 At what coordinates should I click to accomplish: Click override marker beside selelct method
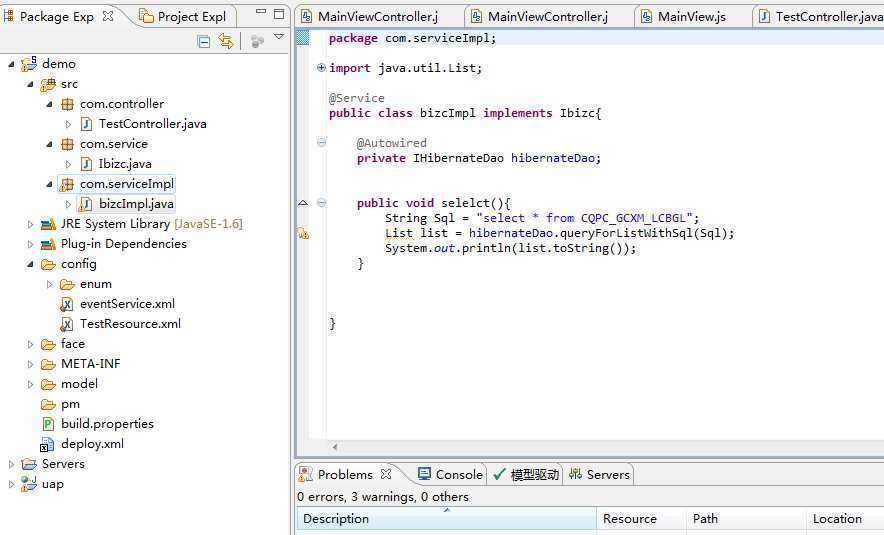[x=303, y=202]
